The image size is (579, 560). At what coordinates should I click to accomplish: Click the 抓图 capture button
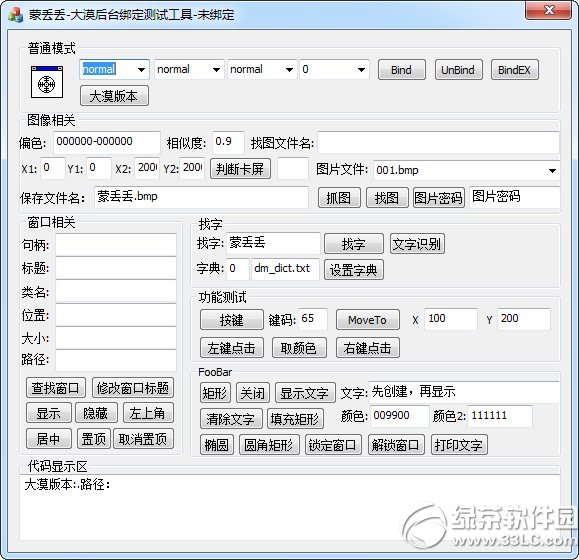tap(339, 197)
